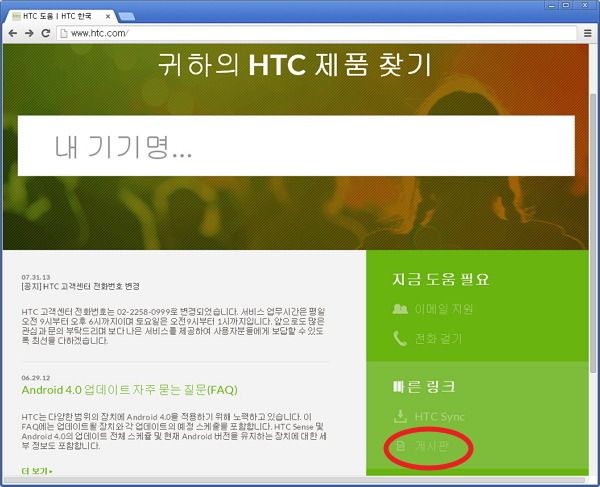
Task: Reload the page with the refresh icon
Action: (x=46, y=33)
